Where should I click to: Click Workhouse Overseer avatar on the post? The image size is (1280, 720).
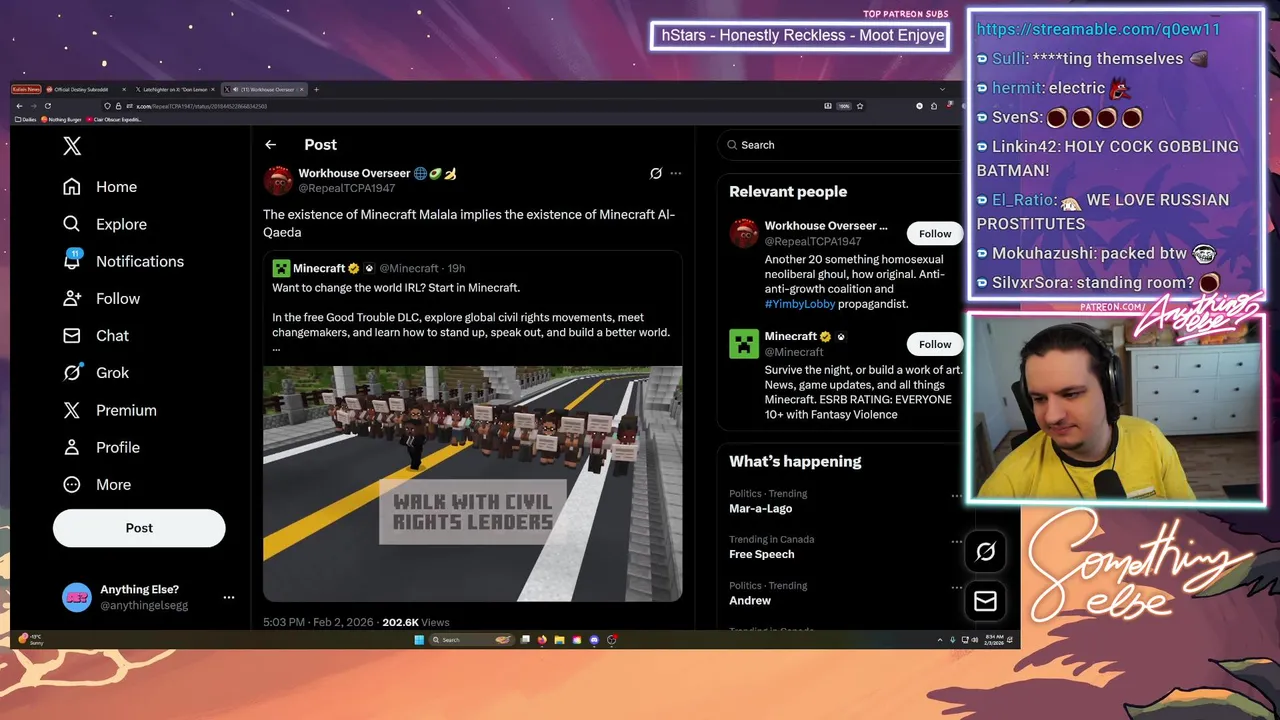pyautogui.click(x=278, y=180)
